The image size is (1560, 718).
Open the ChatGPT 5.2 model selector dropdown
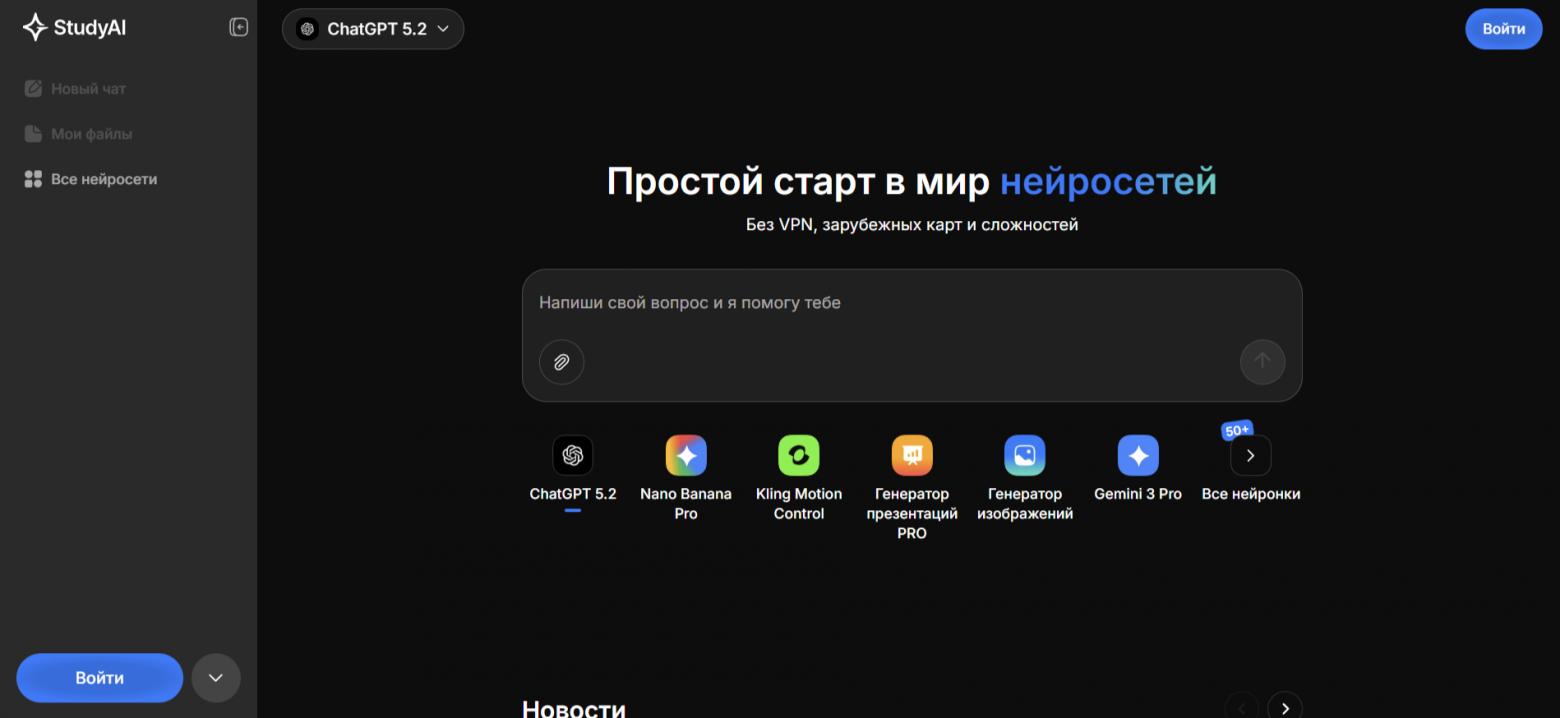coord(372,29)
